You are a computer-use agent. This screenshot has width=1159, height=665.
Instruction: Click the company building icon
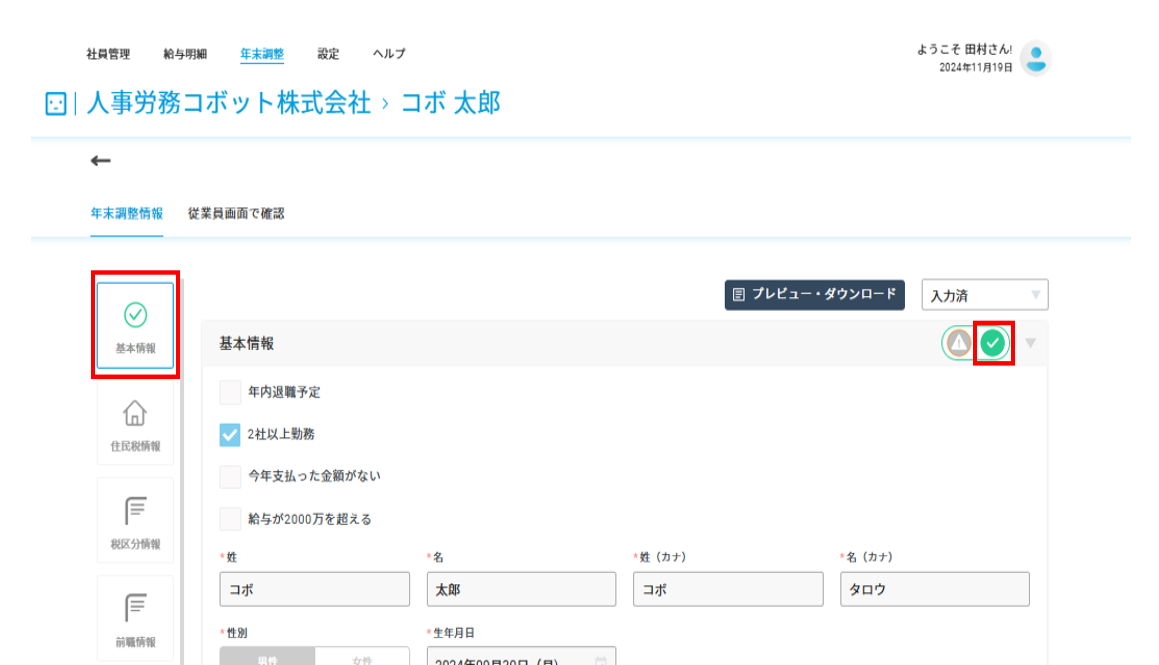click(x=55, y=103)
